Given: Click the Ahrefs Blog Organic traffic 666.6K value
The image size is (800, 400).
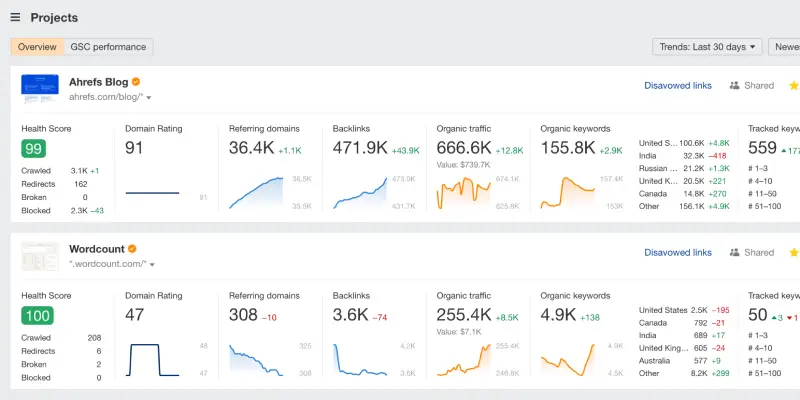Looking at the screenshot, I should tap(464, 148).
